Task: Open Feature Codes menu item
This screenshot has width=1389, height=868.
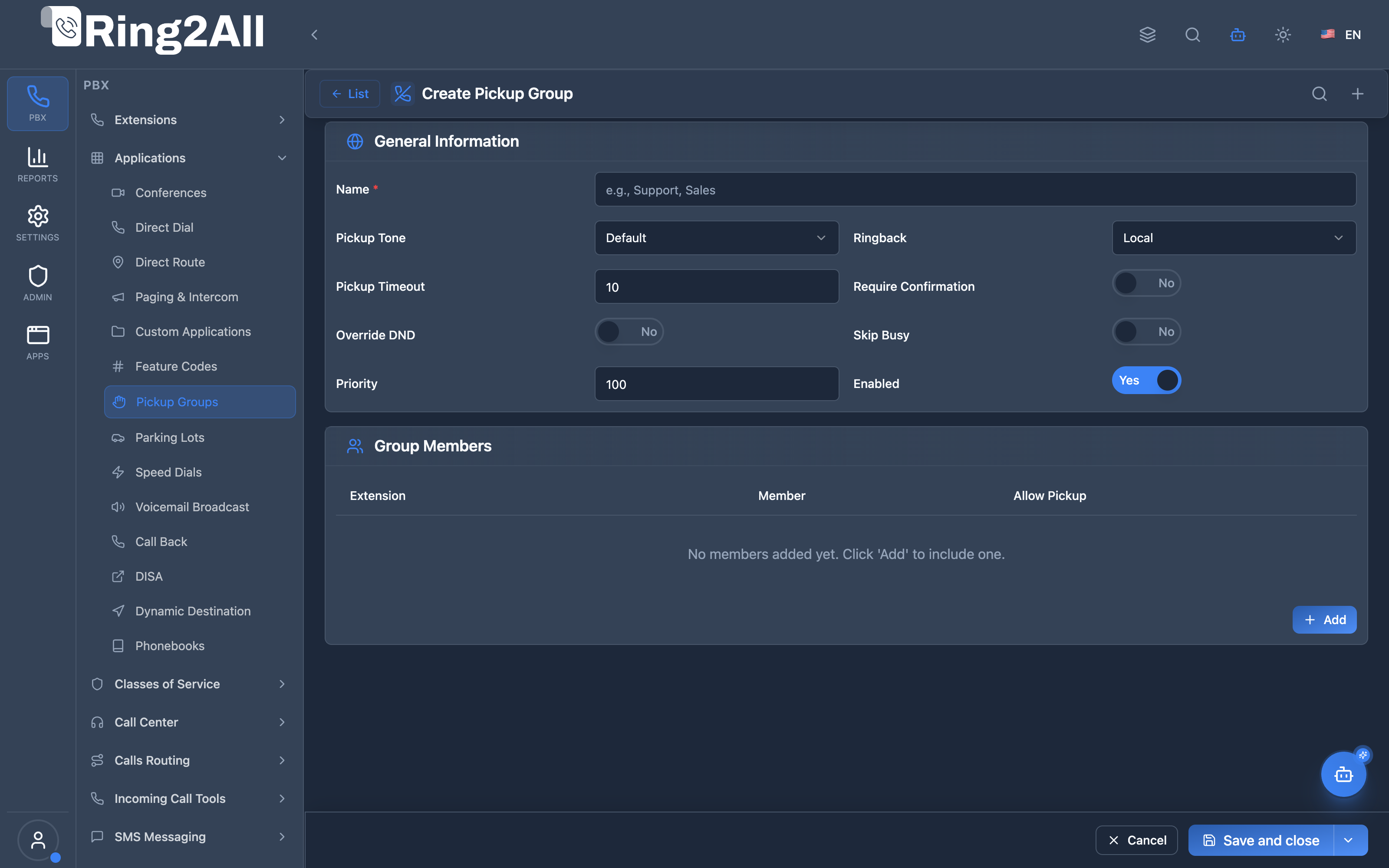Action: pos(199,366)
